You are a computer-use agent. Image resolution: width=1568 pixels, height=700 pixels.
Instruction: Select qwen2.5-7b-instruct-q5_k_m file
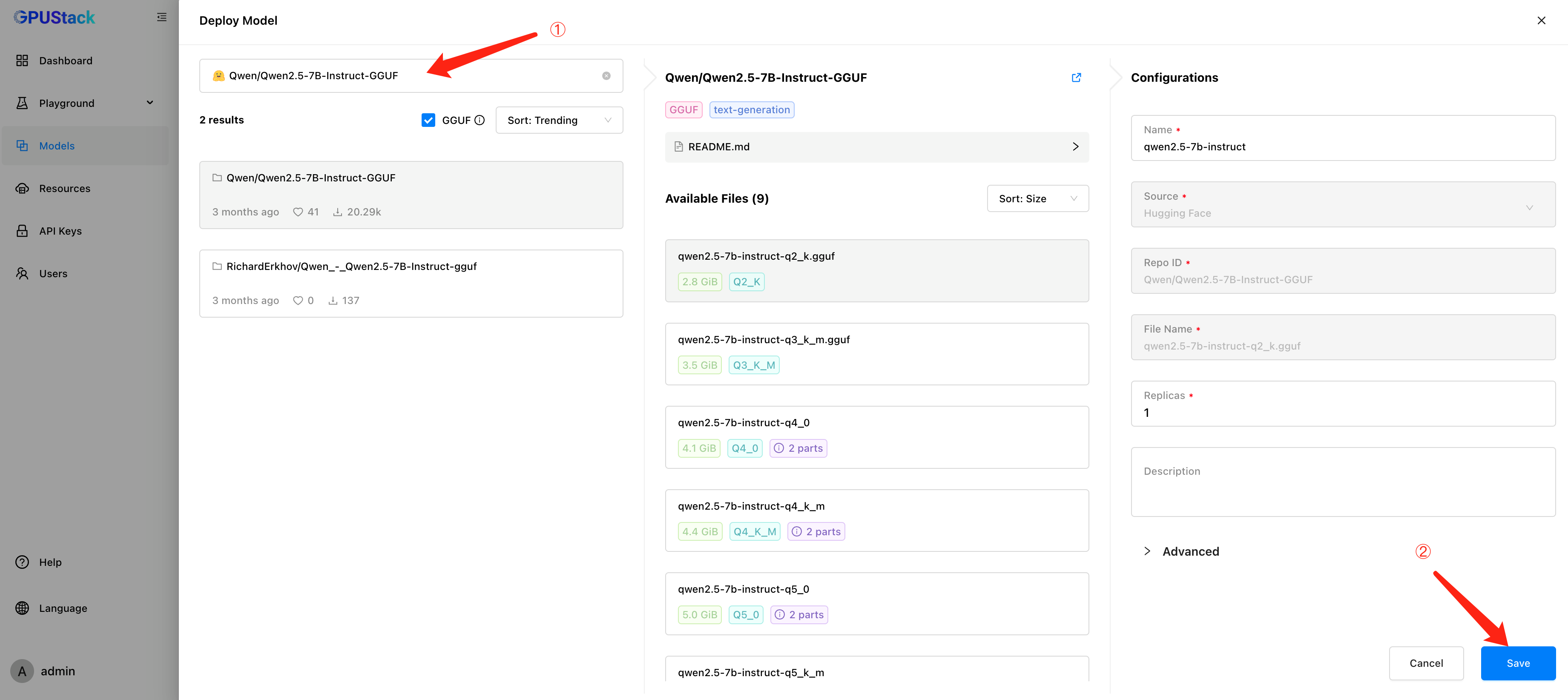pos(876,669)
